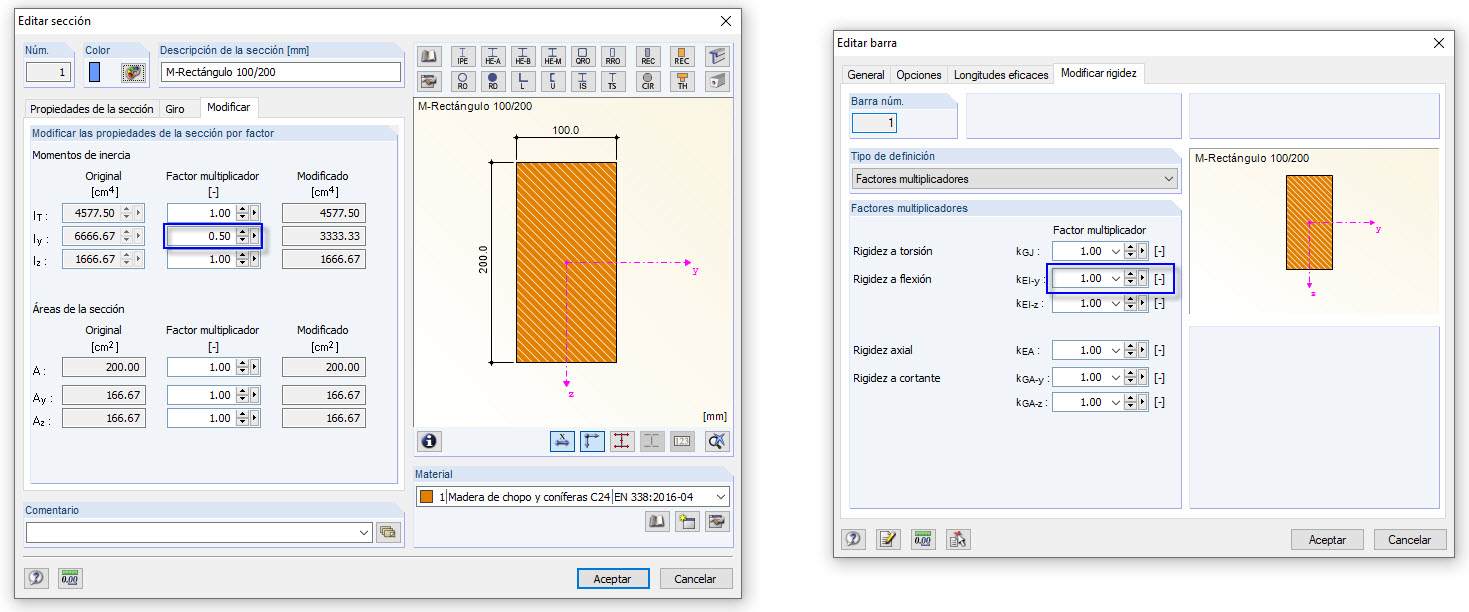1469x612 pixels.
Task: Select the L angle section
Action: point(523,81)
